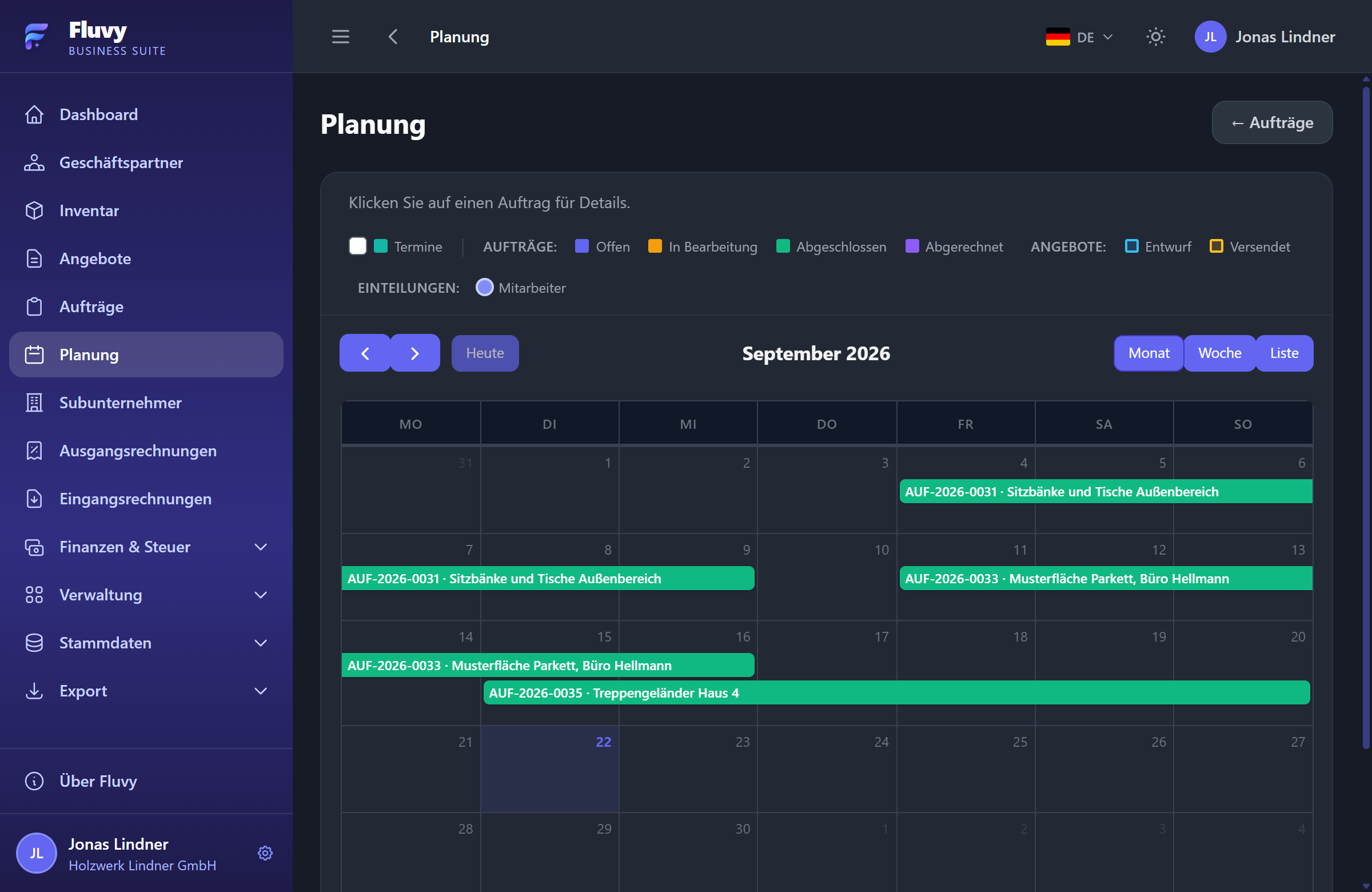The image size is (1372, 892).
Task: Switch to Woche view
Action: point(1219,353)
